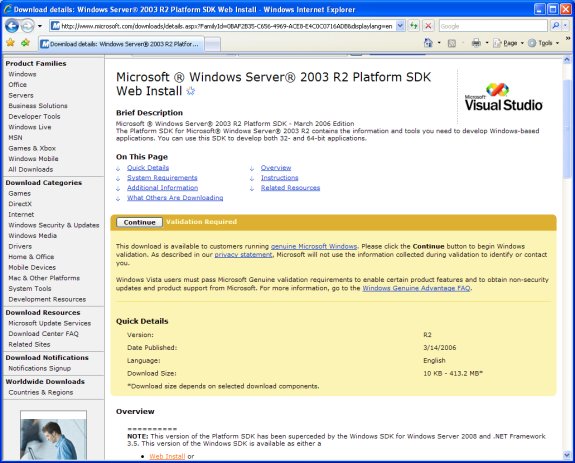Image resolution: width=575 pixels, height=463 pixels.
Task: Click the browser Forward arrow button
Action: (28, 26)
